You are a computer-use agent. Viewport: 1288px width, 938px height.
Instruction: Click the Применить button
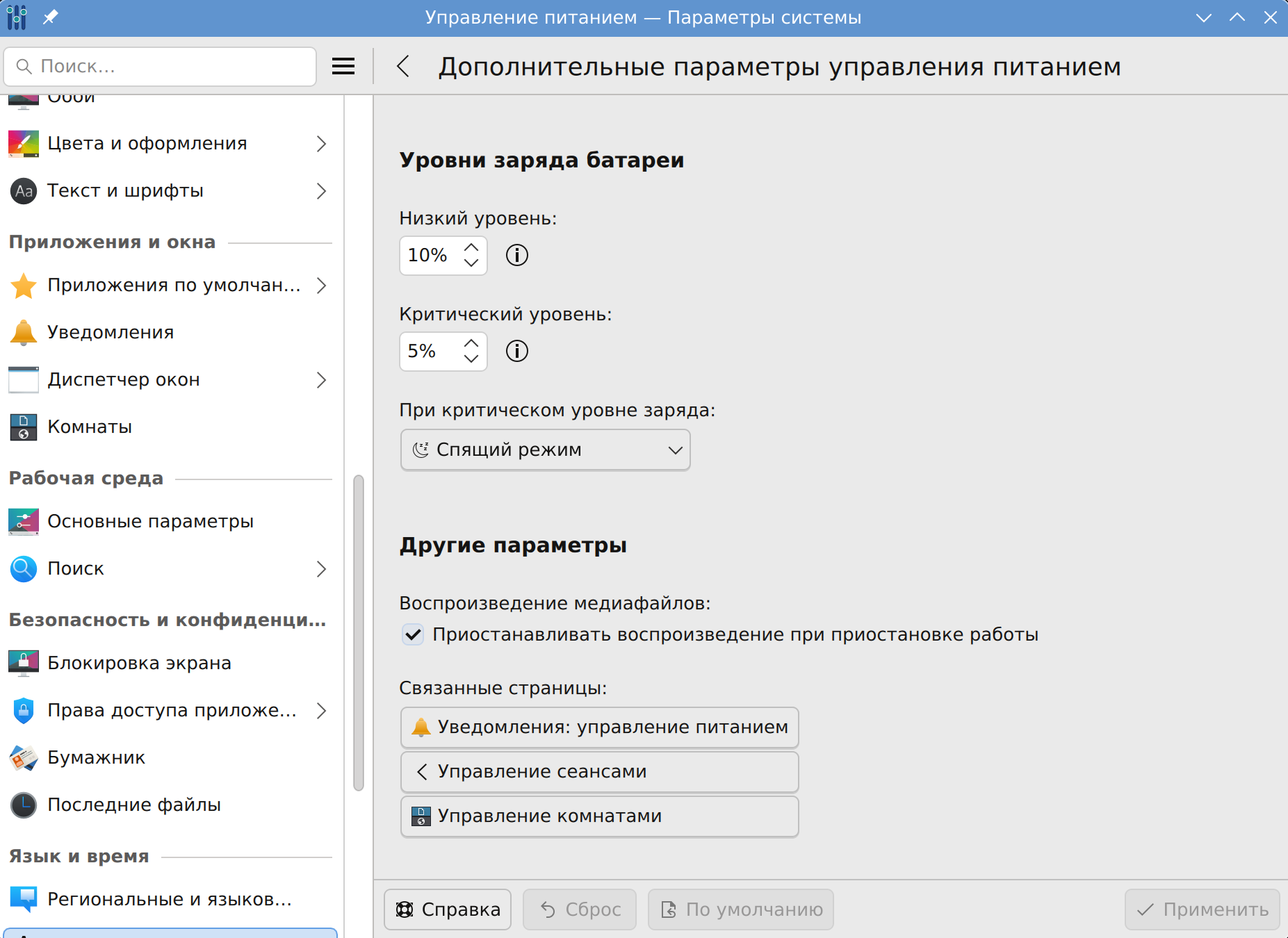click(1203, 910)
